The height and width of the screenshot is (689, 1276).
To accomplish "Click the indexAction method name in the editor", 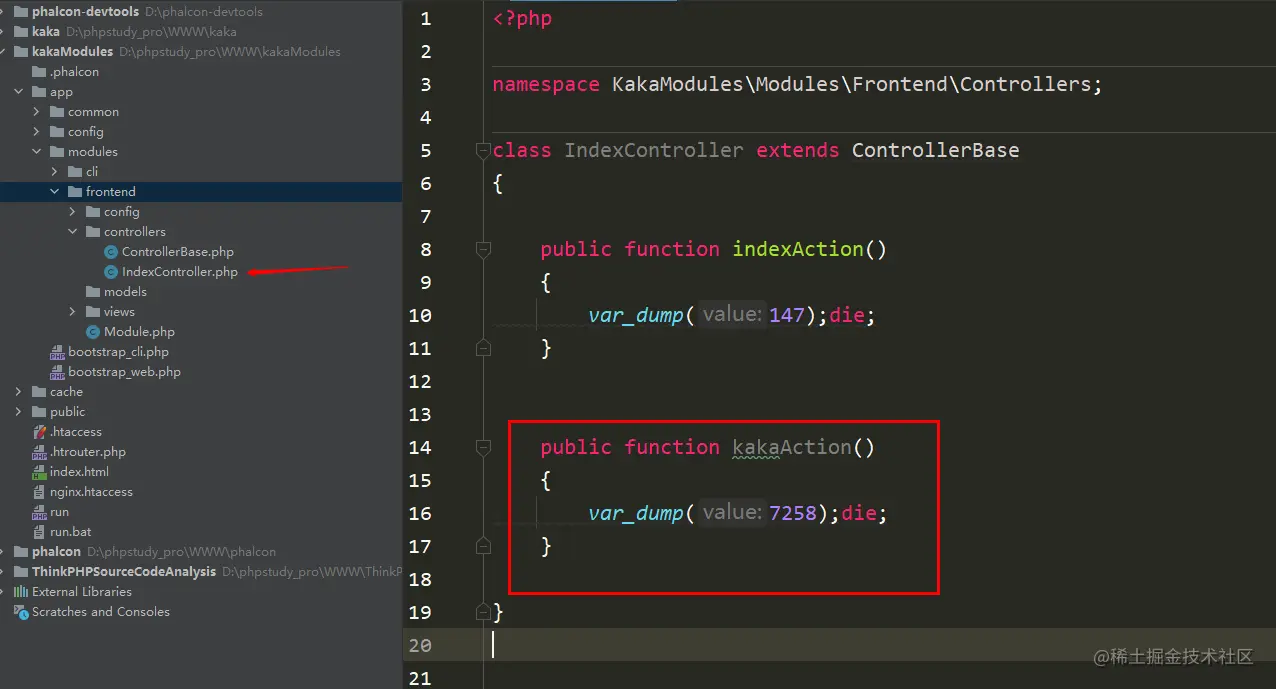I will pos(798,249).
